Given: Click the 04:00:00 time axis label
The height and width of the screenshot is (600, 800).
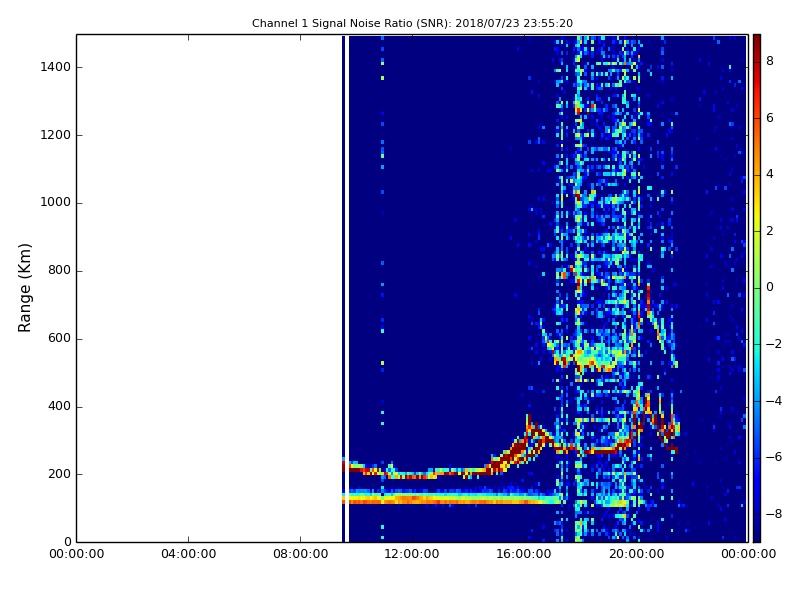Looking at the screenshot, I should click(188, 554).
